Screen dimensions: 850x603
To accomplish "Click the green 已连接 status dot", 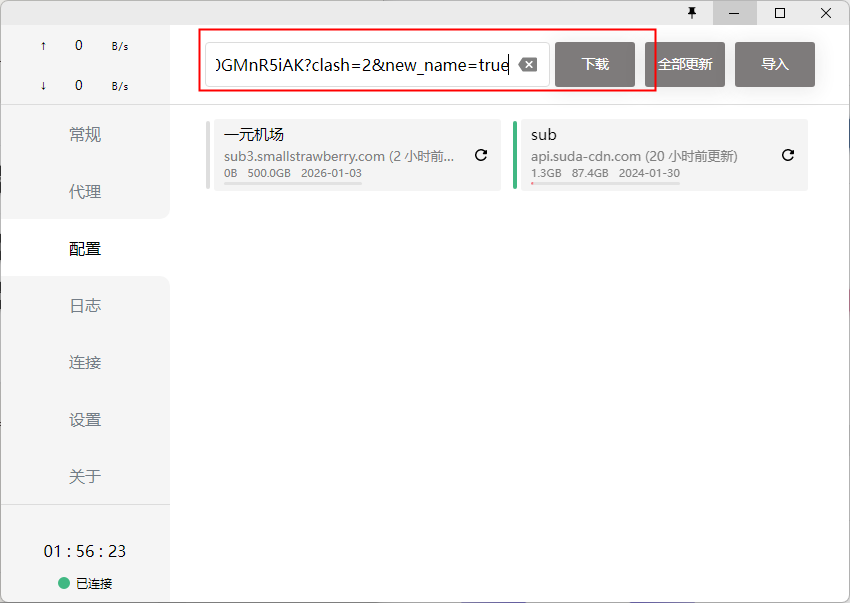I will click(x=64, y=583).
